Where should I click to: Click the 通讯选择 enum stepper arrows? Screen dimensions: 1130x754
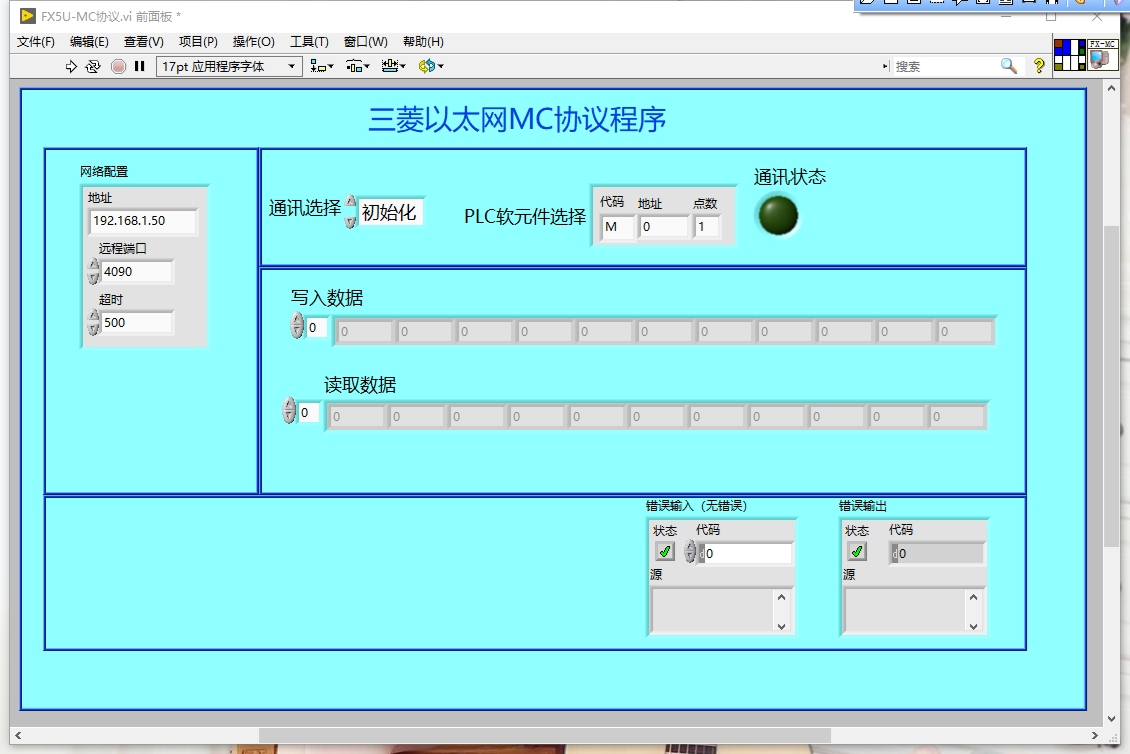(x=351, y=212)
